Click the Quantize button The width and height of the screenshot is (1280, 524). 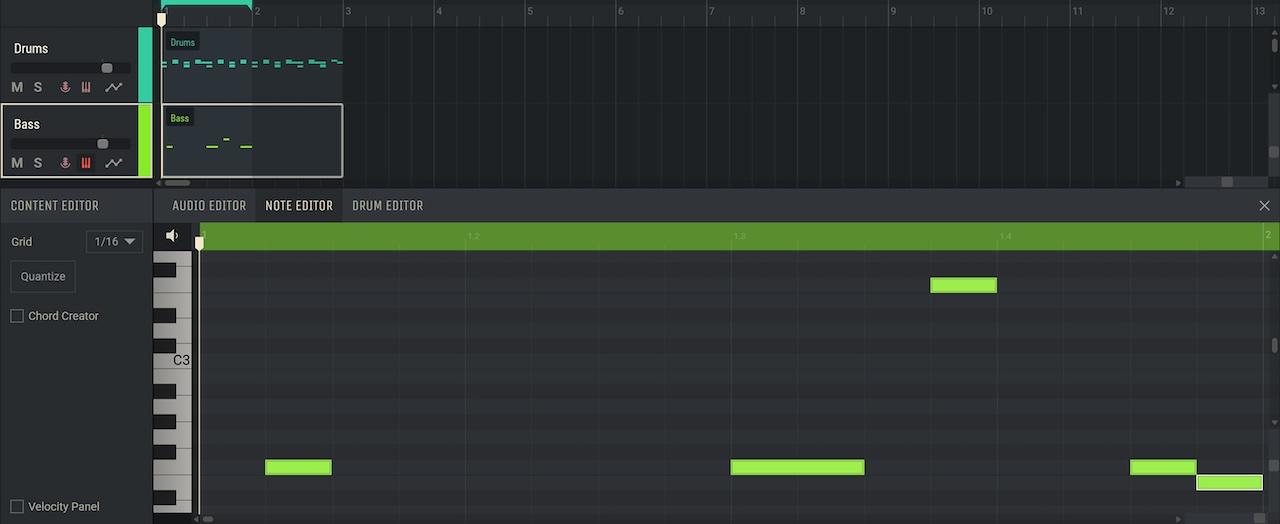pyautogui.click(x=43, y=277)
